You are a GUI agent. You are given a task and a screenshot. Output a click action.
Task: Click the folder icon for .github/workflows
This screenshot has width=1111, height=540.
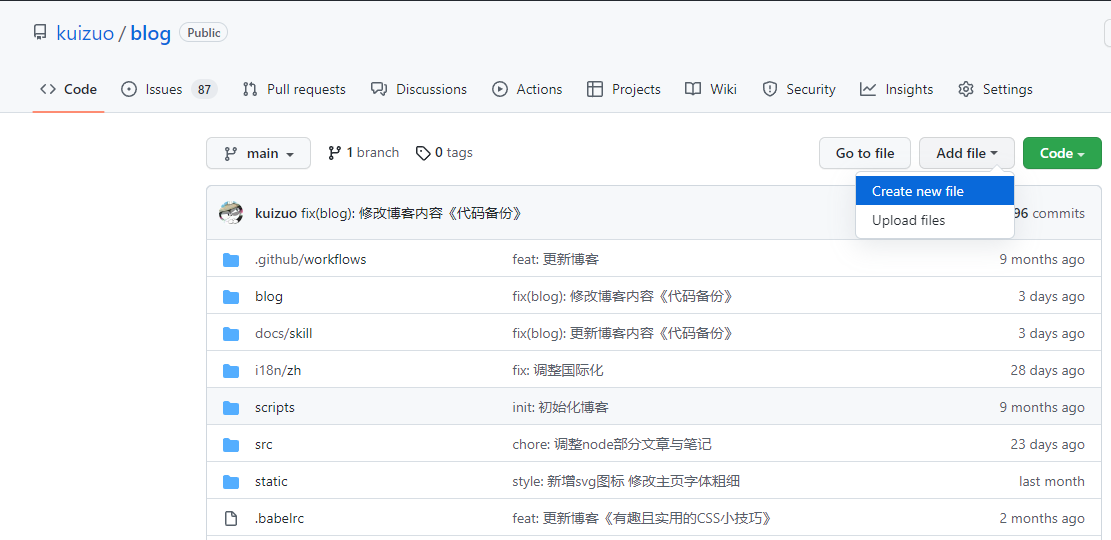pyautogui.click(x=231, y=259)
